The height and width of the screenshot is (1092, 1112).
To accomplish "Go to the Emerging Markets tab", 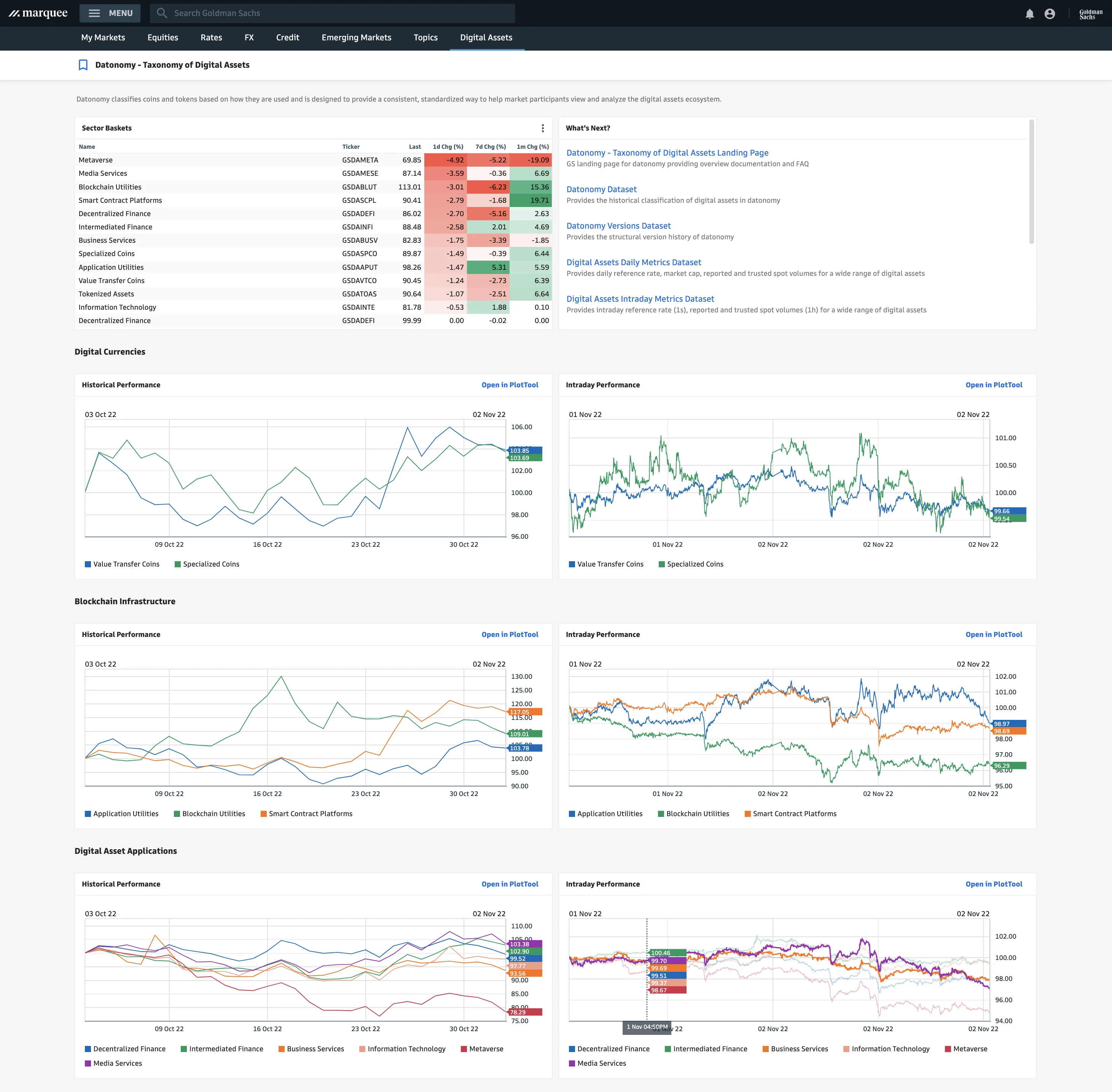I will [x=356, y=38].
